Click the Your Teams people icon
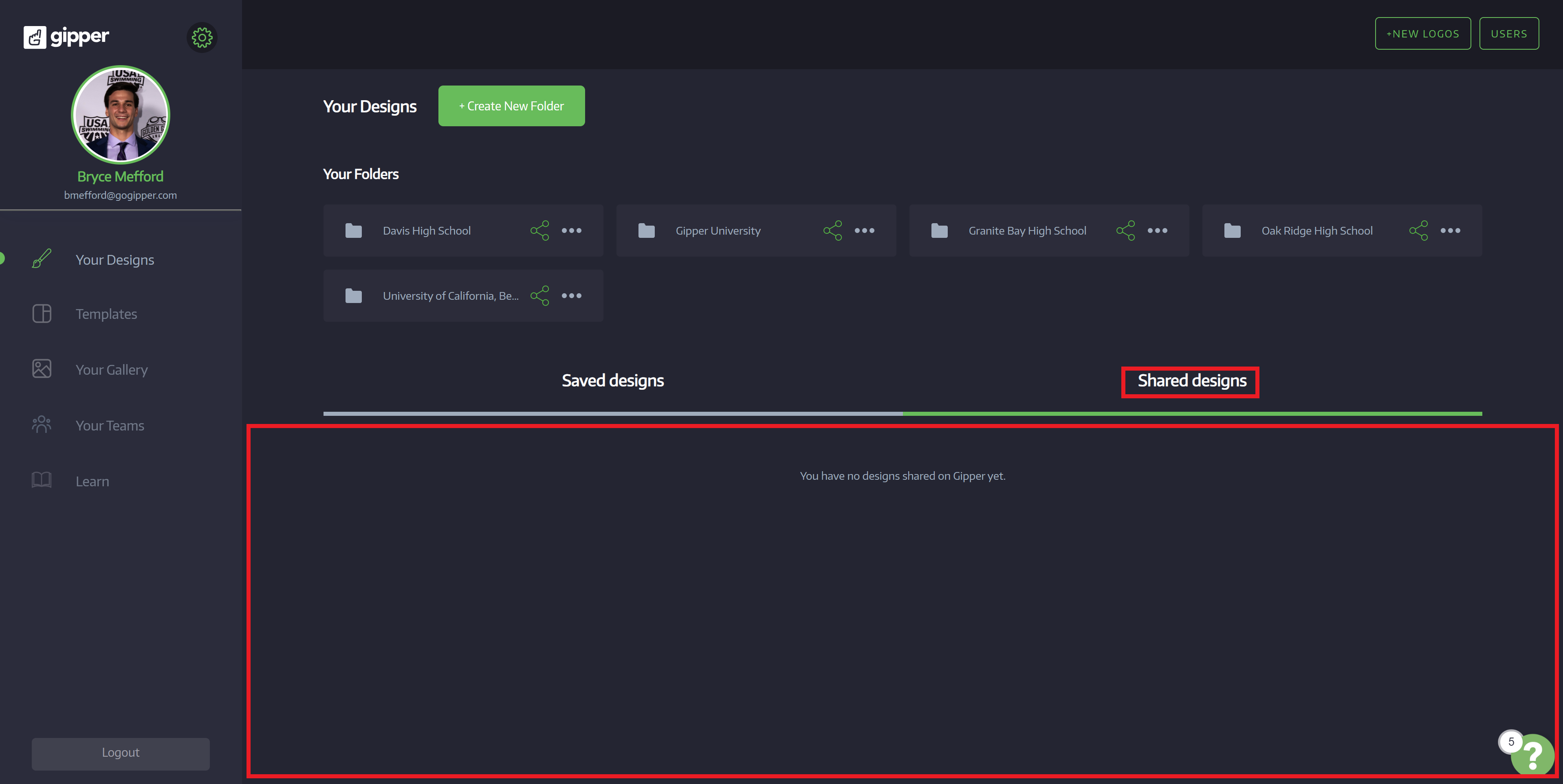 point(41,424)
